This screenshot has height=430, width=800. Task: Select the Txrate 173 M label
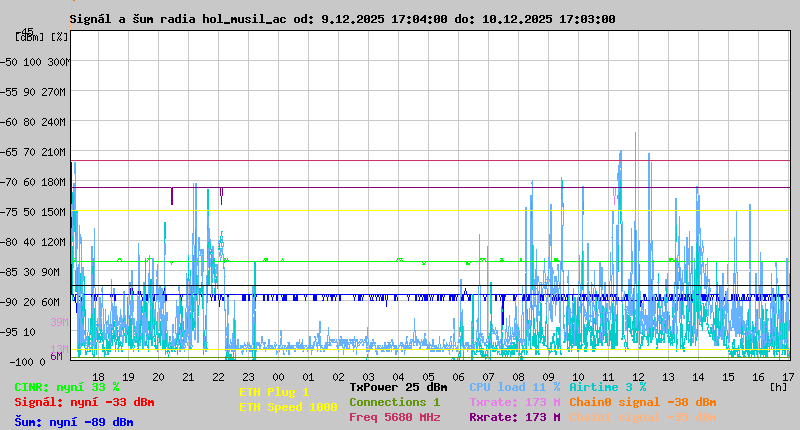pyautogui.click(x=514, y=402)
